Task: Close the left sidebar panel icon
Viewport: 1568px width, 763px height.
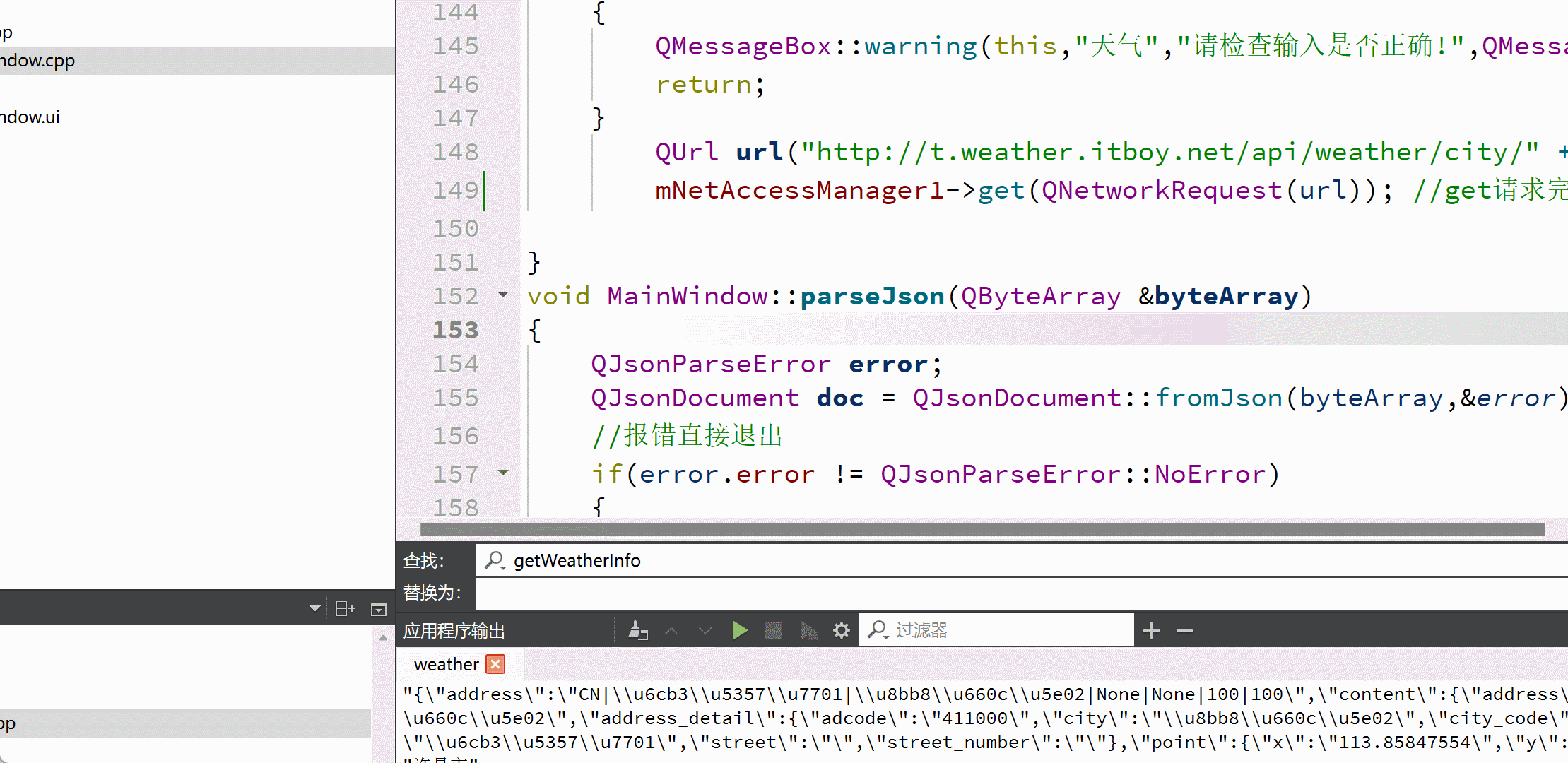Action: coord(379,609)
